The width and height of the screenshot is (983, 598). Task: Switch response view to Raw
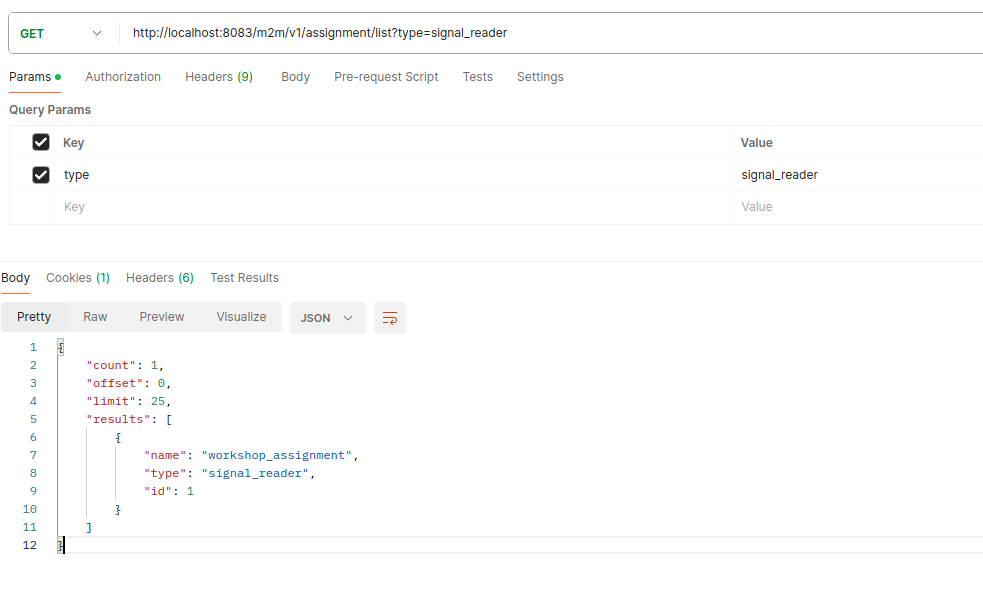click(x=95, y=317)
